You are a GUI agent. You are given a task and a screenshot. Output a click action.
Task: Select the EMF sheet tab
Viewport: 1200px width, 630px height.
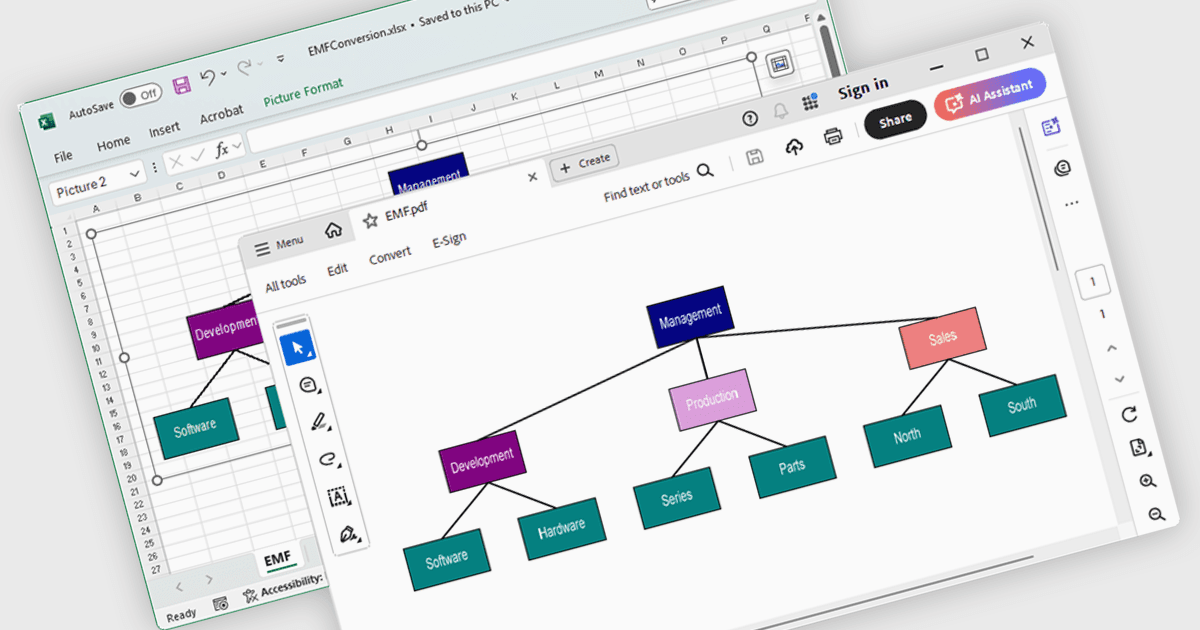(x=277, y=559)
